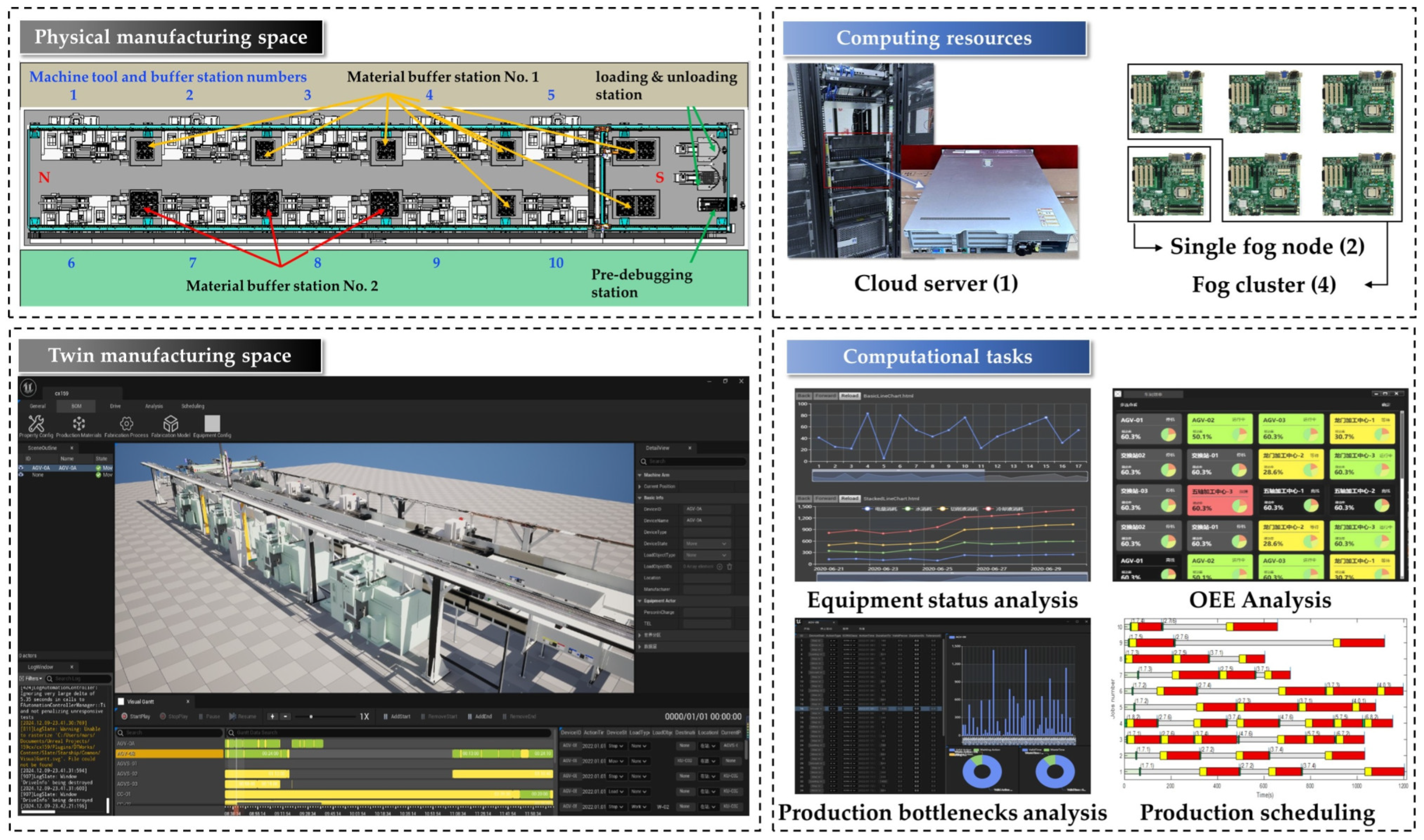Switch to the Scheduling tab
1424x840 pixels.
pos(193,407)
